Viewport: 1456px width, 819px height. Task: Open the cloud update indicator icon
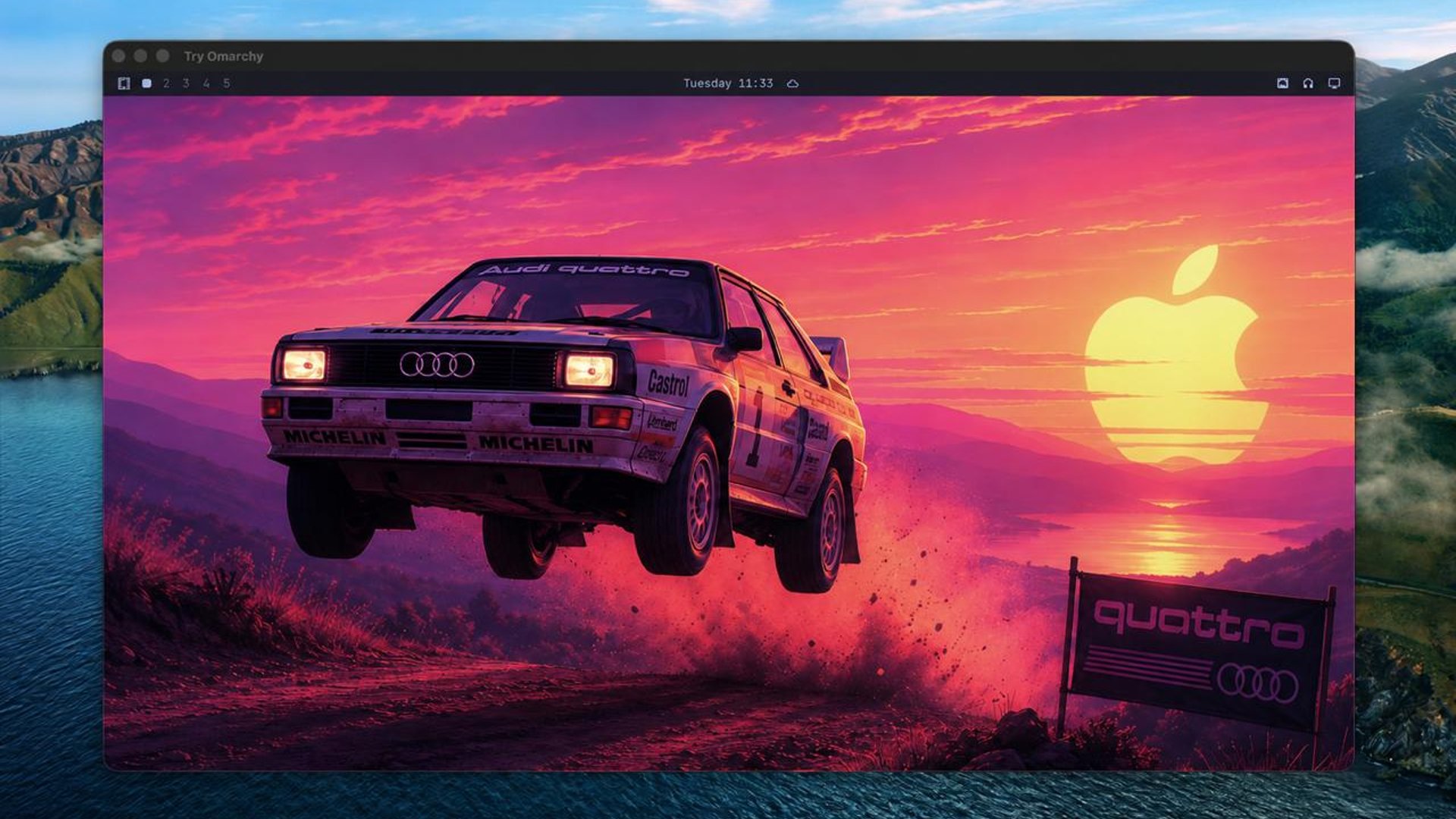click(x=792, y=83)
